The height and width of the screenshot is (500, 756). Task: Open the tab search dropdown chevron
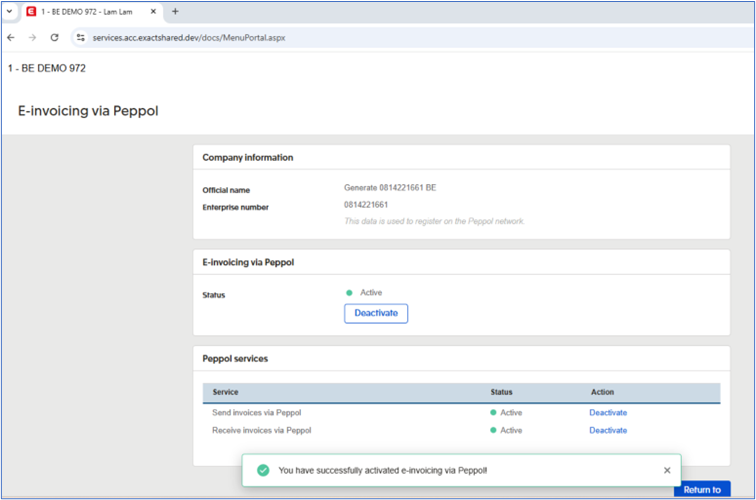tap(10, 12)
